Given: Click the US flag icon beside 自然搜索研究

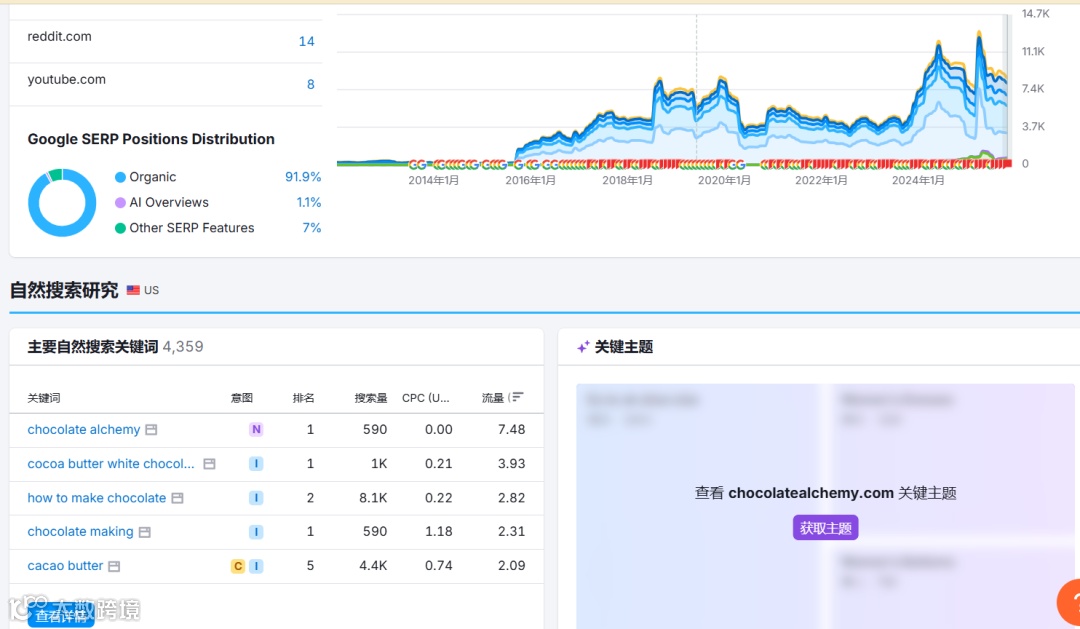Looking at the screenshot, I should coord(133,290).
